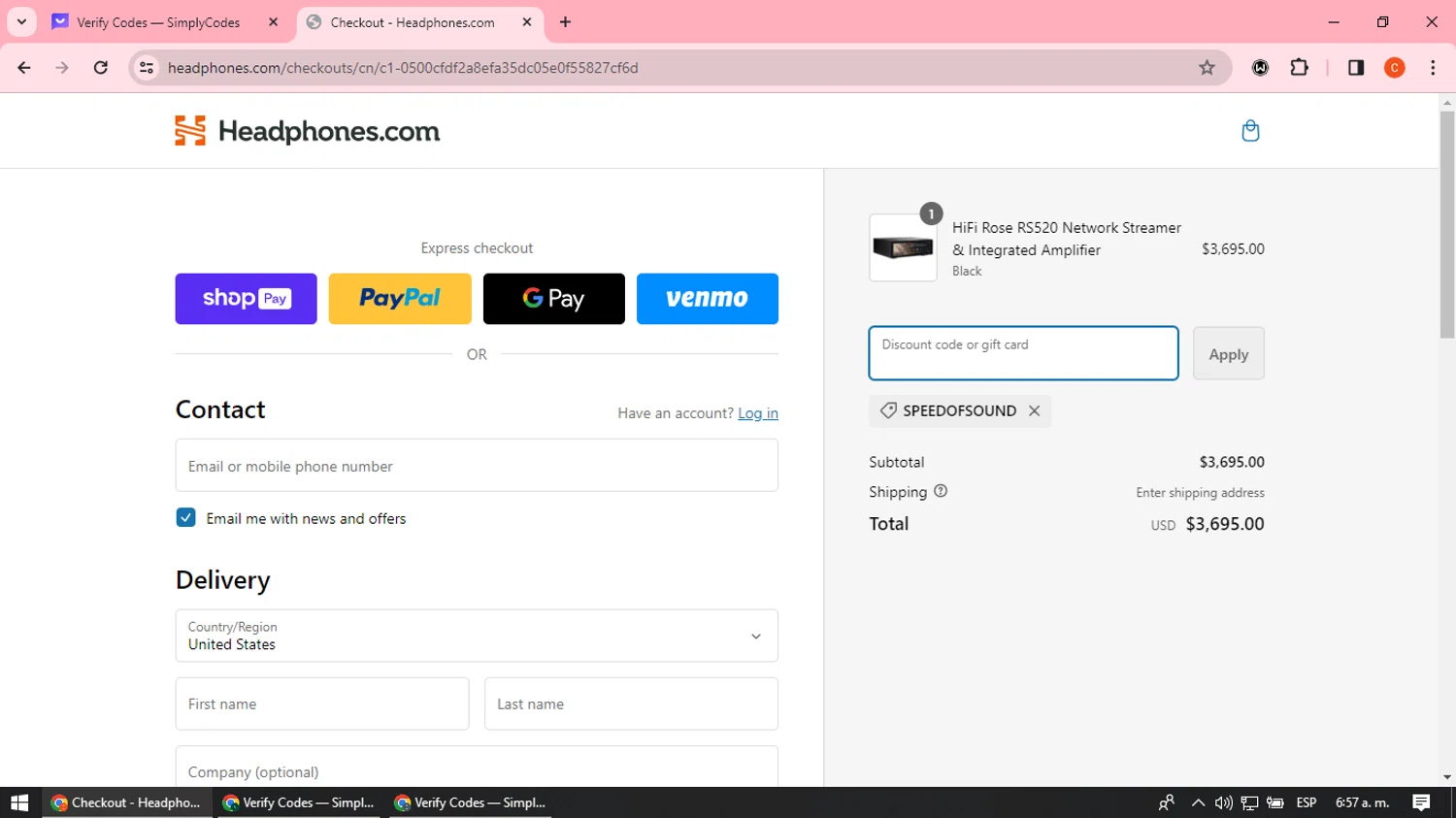Open the shopping bag cart icon
The width and height of the screenshot is (1456, 818).
click(1250, 131)
